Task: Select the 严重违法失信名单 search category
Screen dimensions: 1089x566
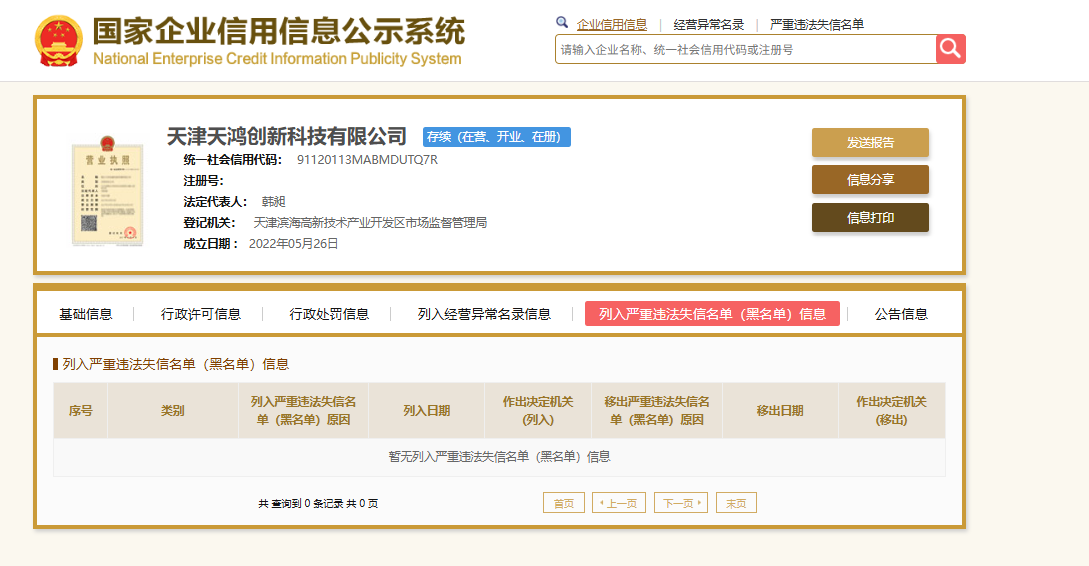Action: [x=817, y=25]
